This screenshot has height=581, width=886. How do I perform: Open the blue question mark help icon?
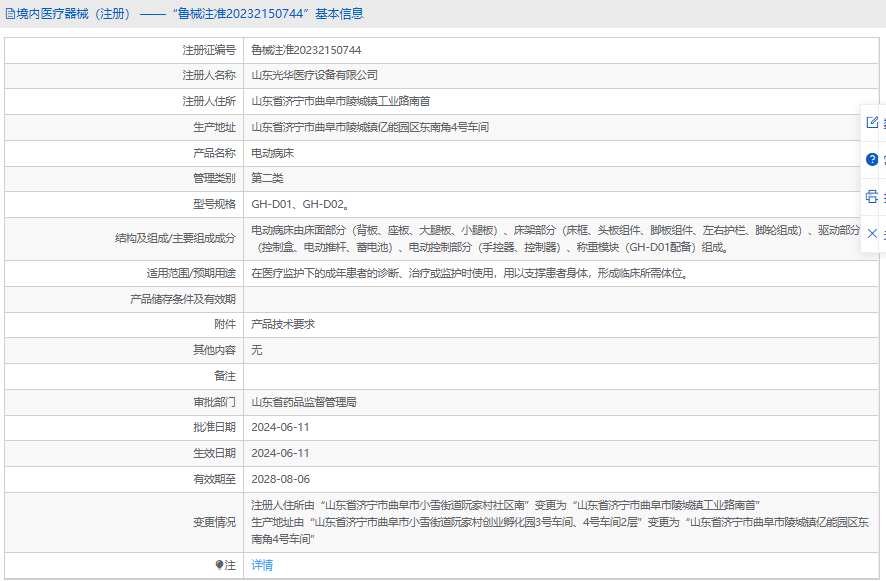pyautogui.click(x=872, y=159)
